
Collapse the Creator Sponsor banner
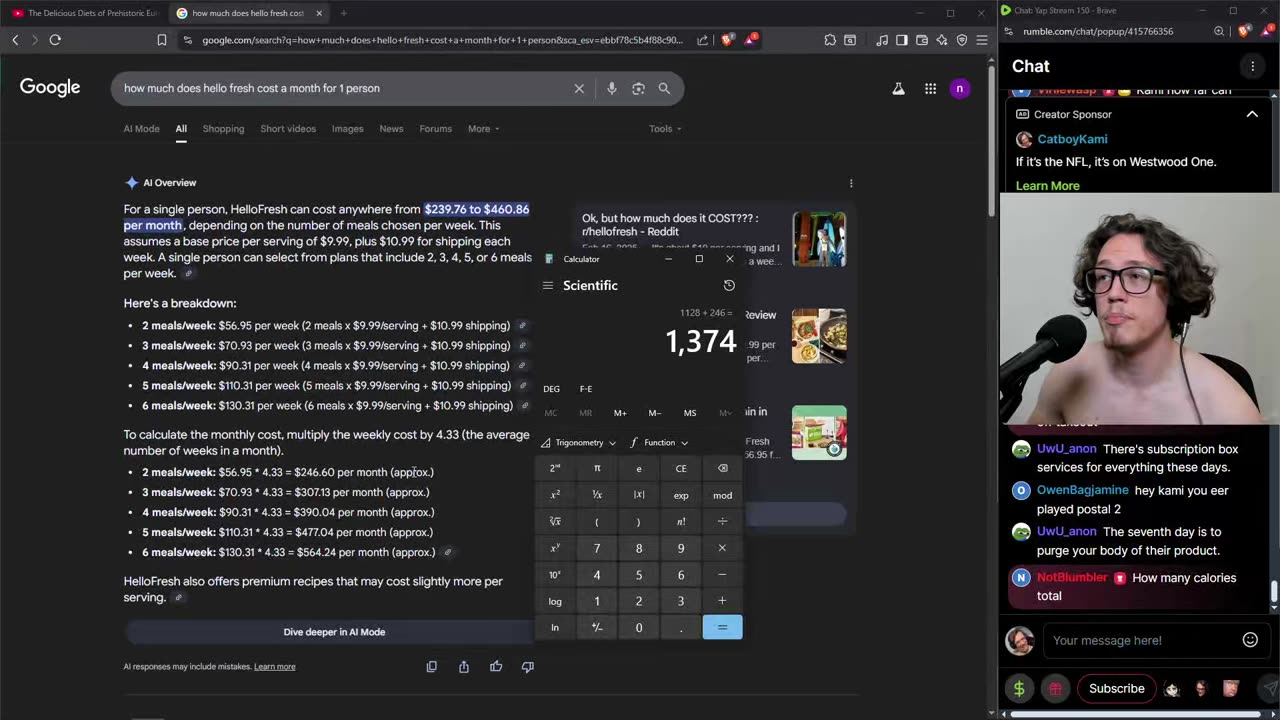point(1252,114)
